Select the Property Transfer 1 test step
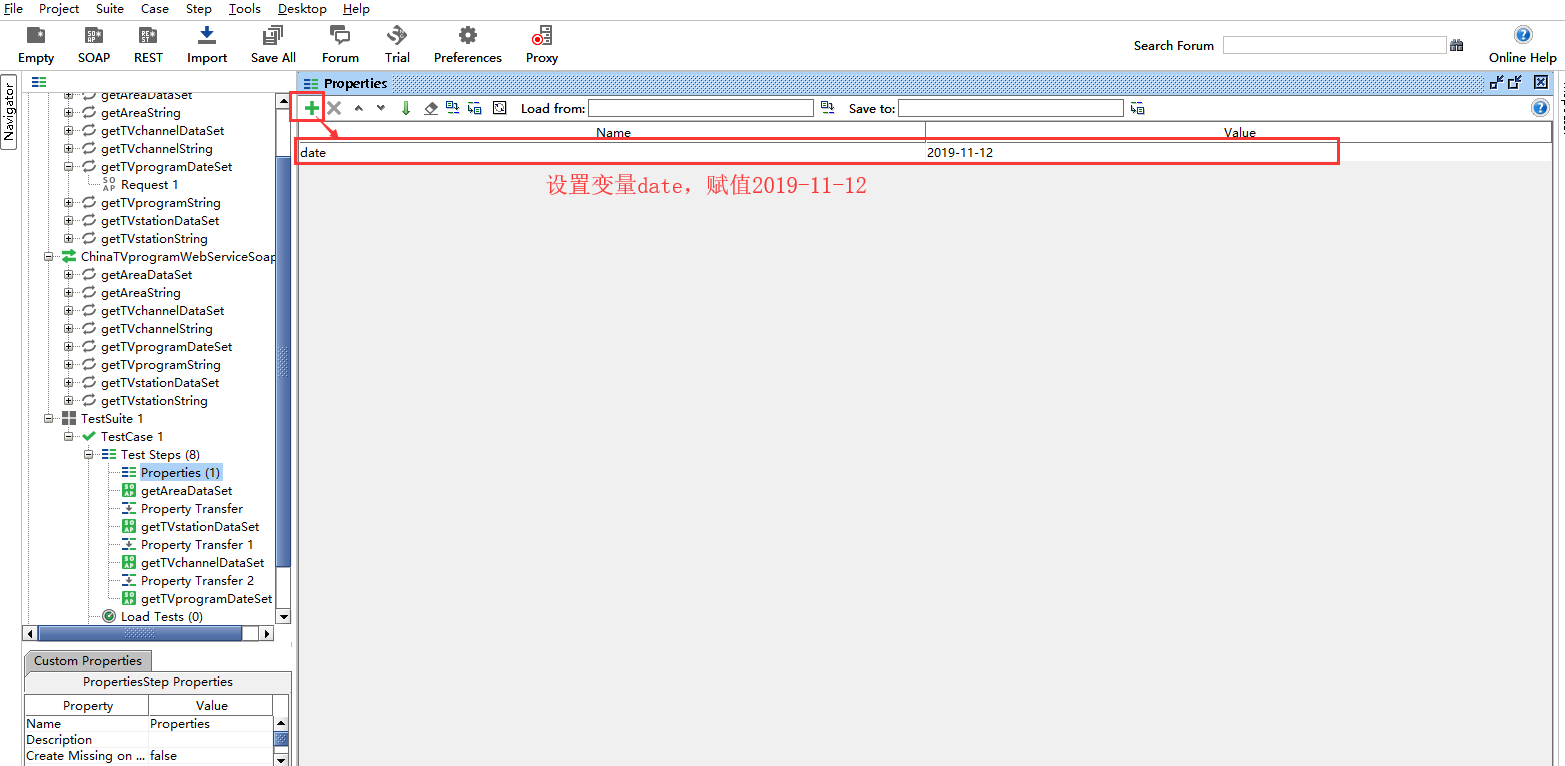This screenshot has width=1565, height=766. coord(196,545)
